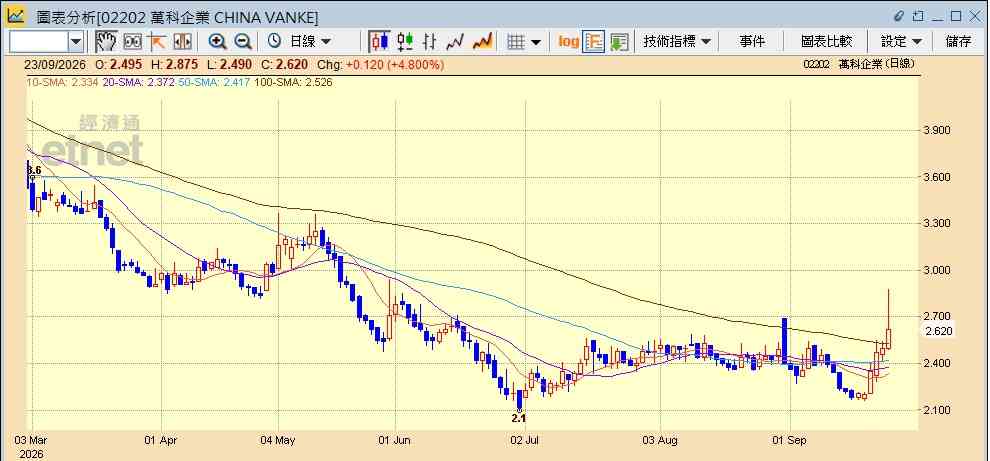
Task: Click the 04 May axis label
Action: tap(278, 440)
